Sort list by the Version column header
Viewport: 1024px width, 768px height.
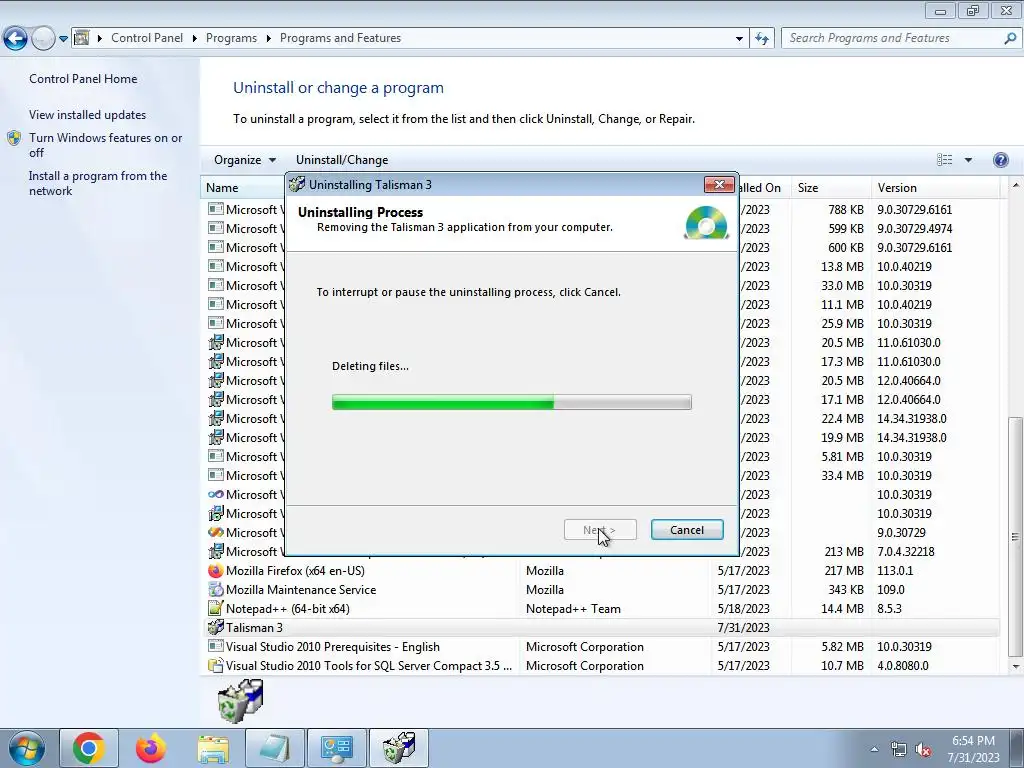935,188
